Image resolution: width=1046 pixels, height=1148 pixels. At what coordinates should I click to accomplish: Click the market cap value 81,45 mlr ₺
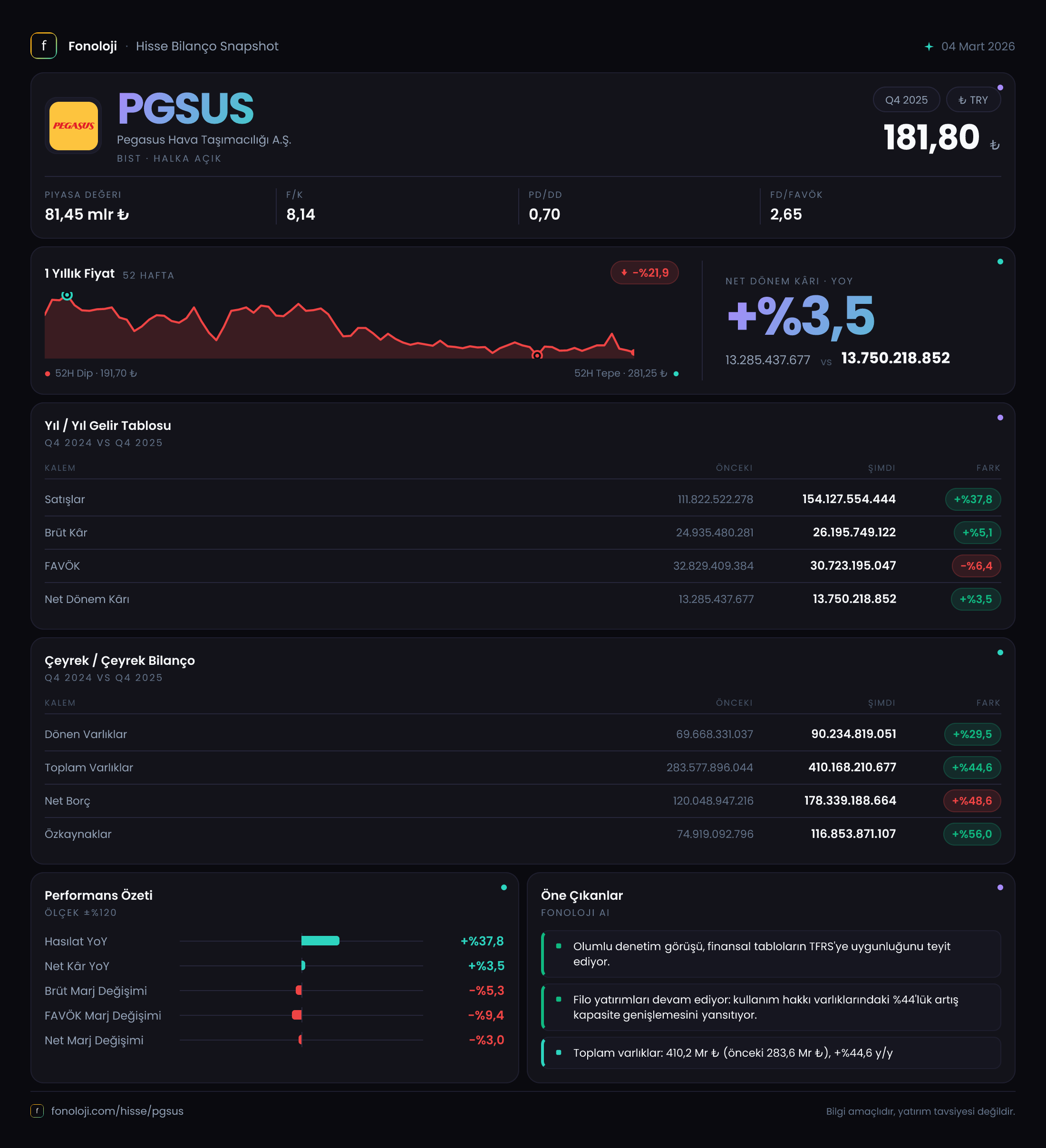click(87, 214)
